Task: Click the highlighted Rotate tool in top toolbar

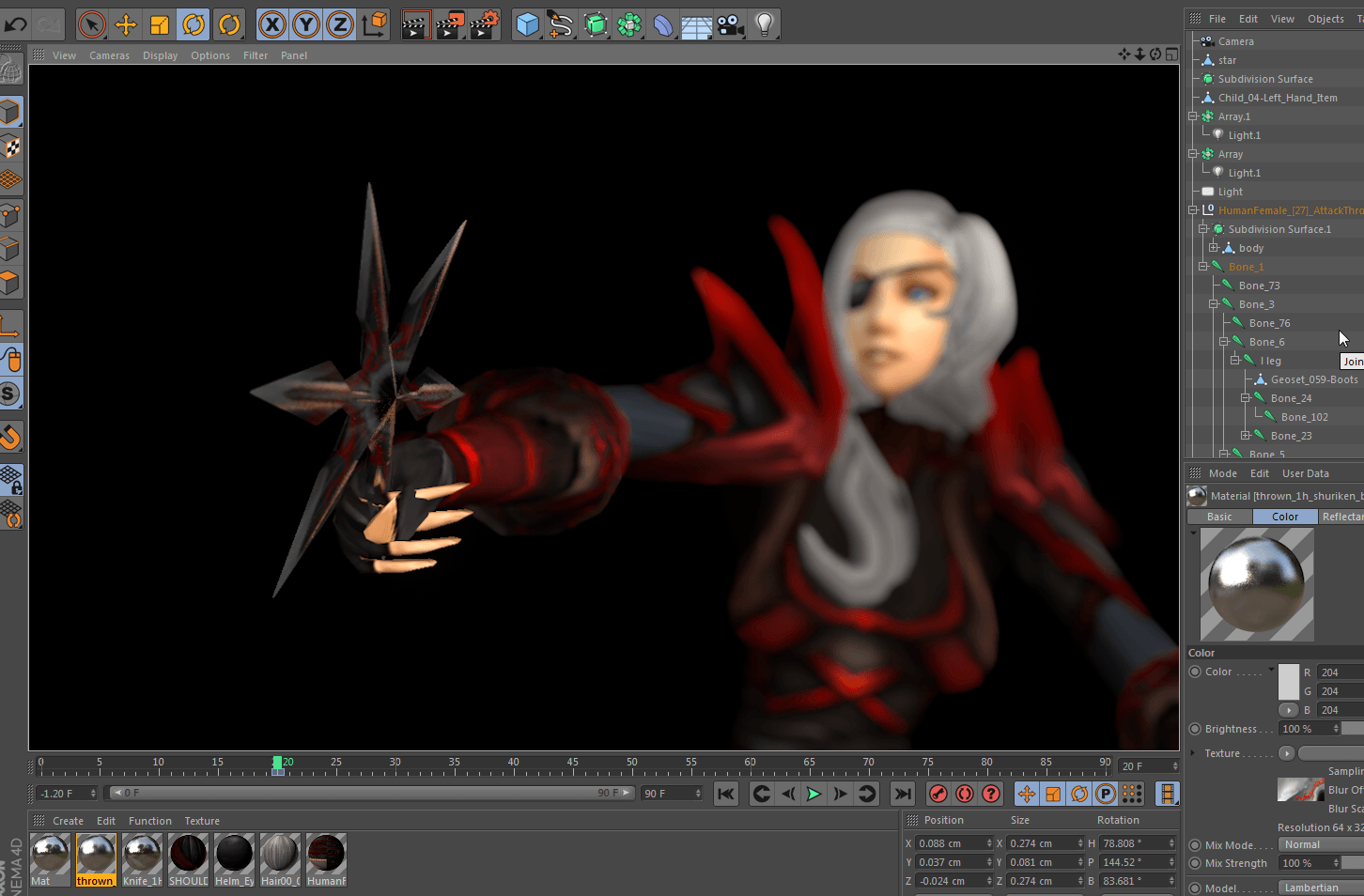Action: [194, 24]
